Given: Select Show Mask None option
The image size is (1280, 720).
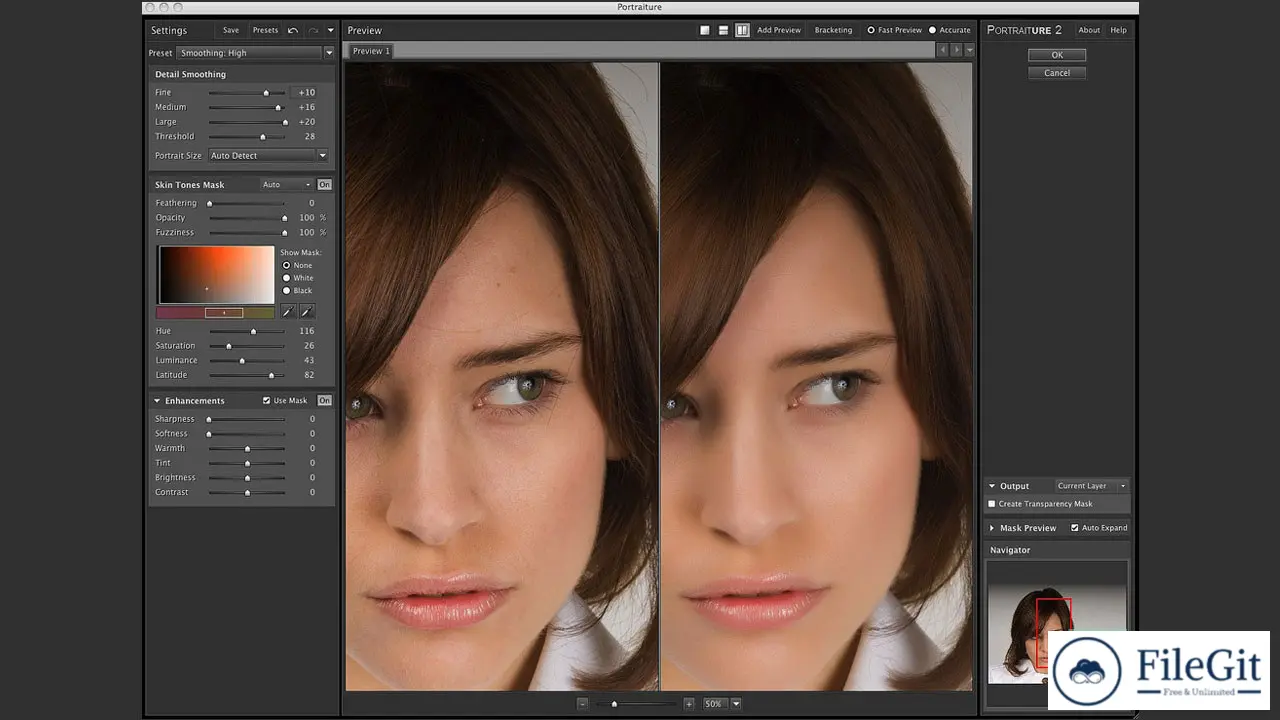Looking at the screenshot, I should click(287, 266).
